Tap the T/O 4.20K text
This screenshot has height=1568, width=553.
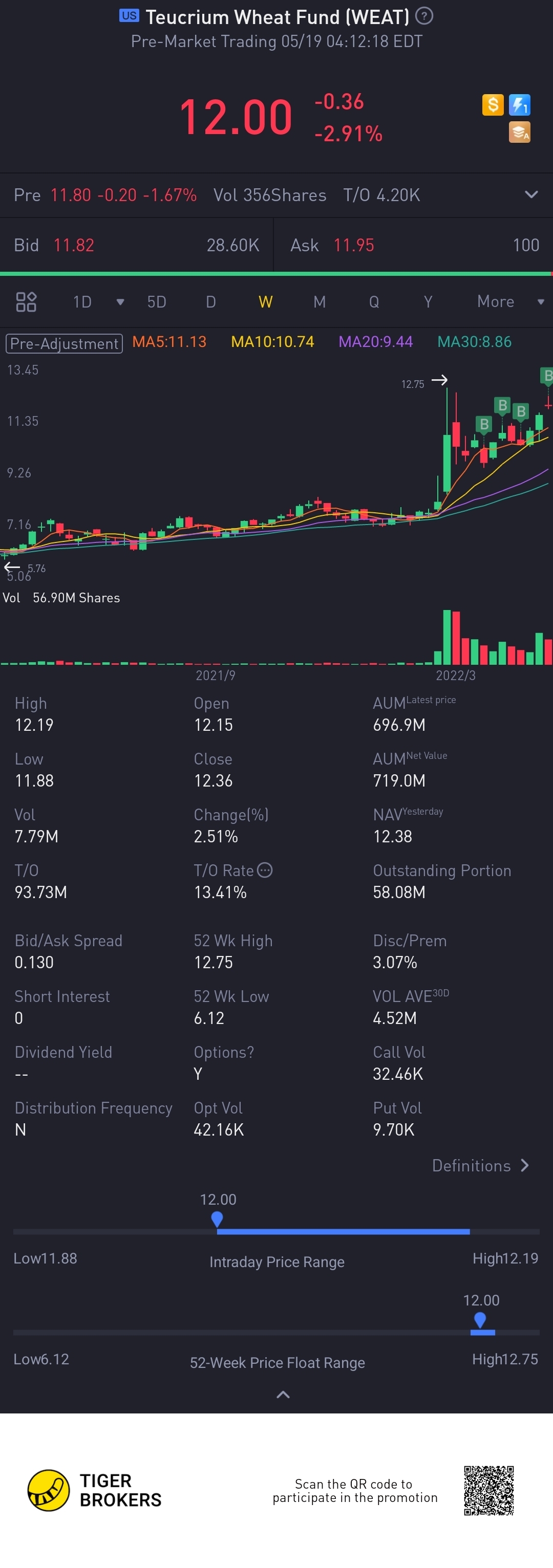[x=381, y=195]
